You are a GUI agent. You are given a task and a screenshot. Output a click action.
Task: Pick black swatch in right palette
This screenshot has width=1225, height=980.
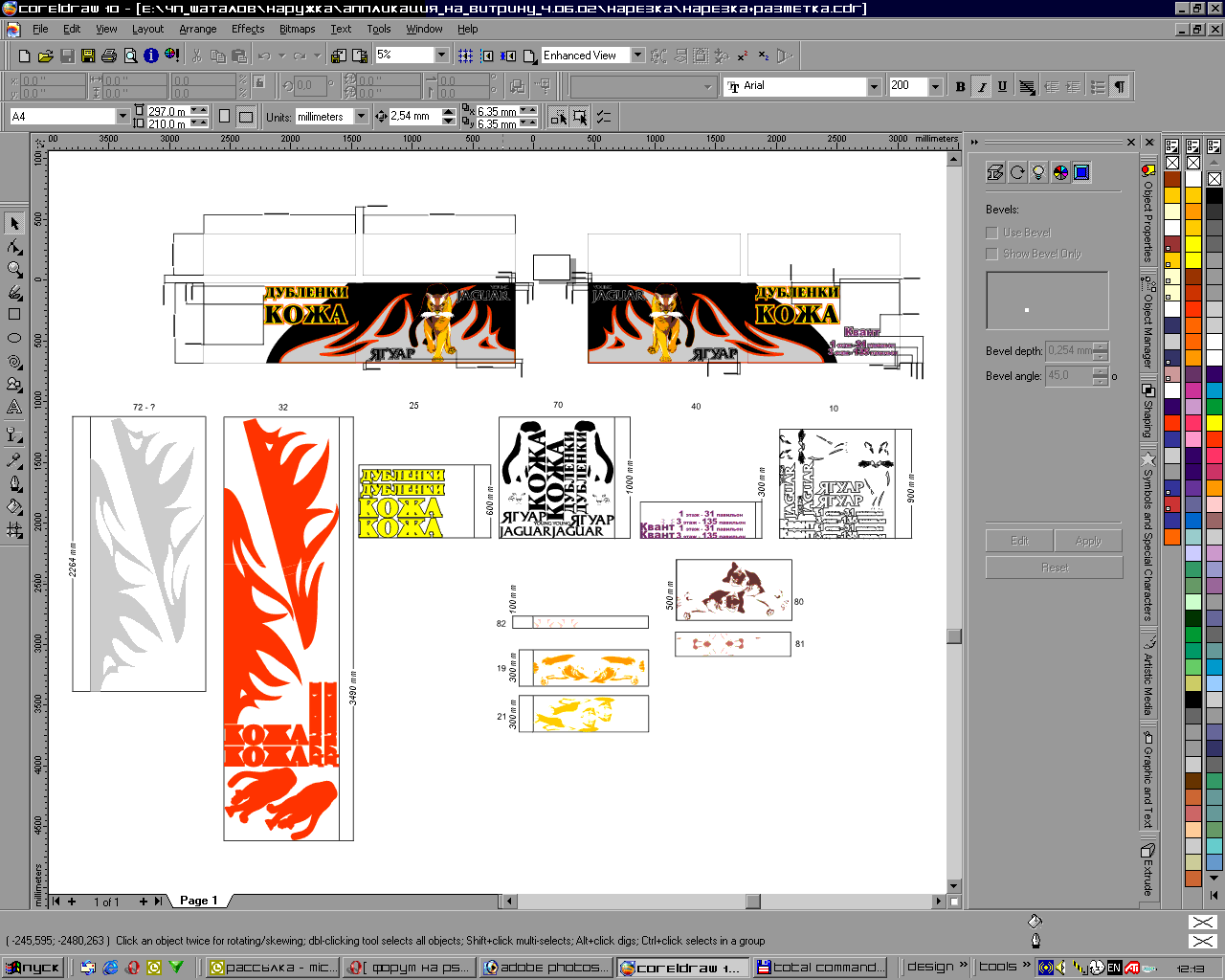click(x=1214, y=195)
